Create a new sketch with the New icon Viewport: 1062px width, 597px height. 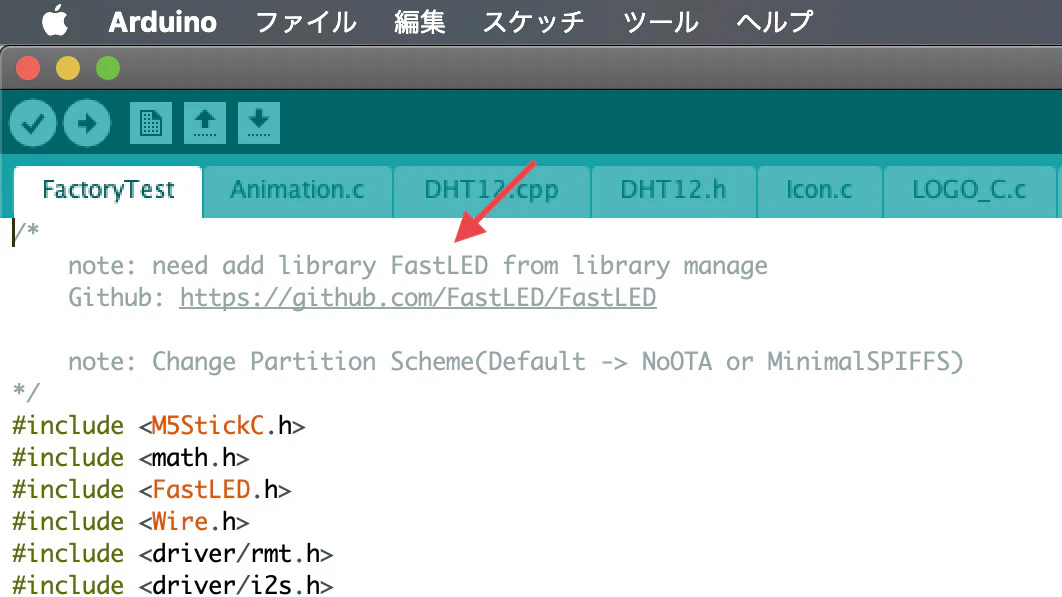[150, 123]
